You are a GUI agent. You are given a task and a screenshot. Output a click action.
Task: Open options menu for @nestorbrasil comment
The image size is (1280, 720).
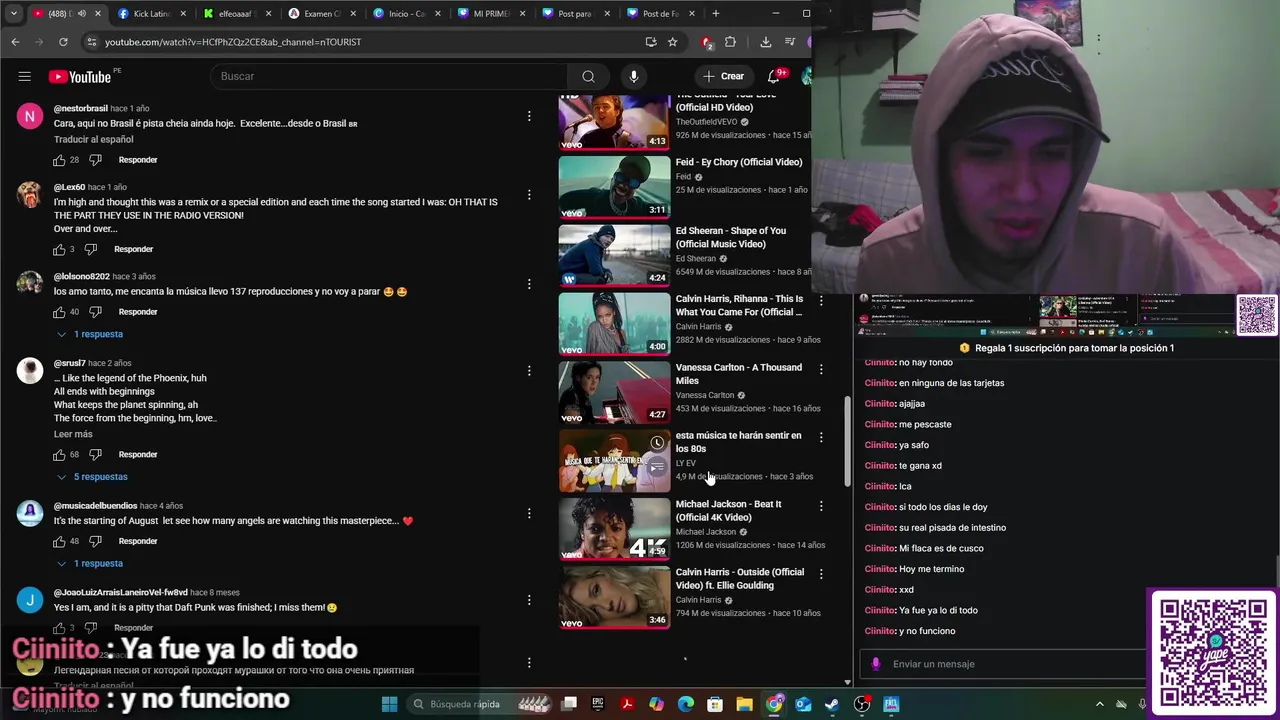(529, 117)
